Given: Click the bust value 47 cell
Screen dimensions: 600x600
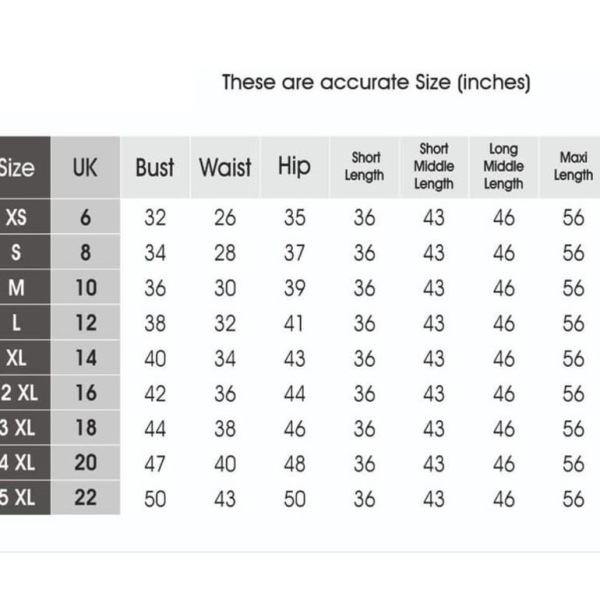Looking at the screenshot, I should 155,463.
